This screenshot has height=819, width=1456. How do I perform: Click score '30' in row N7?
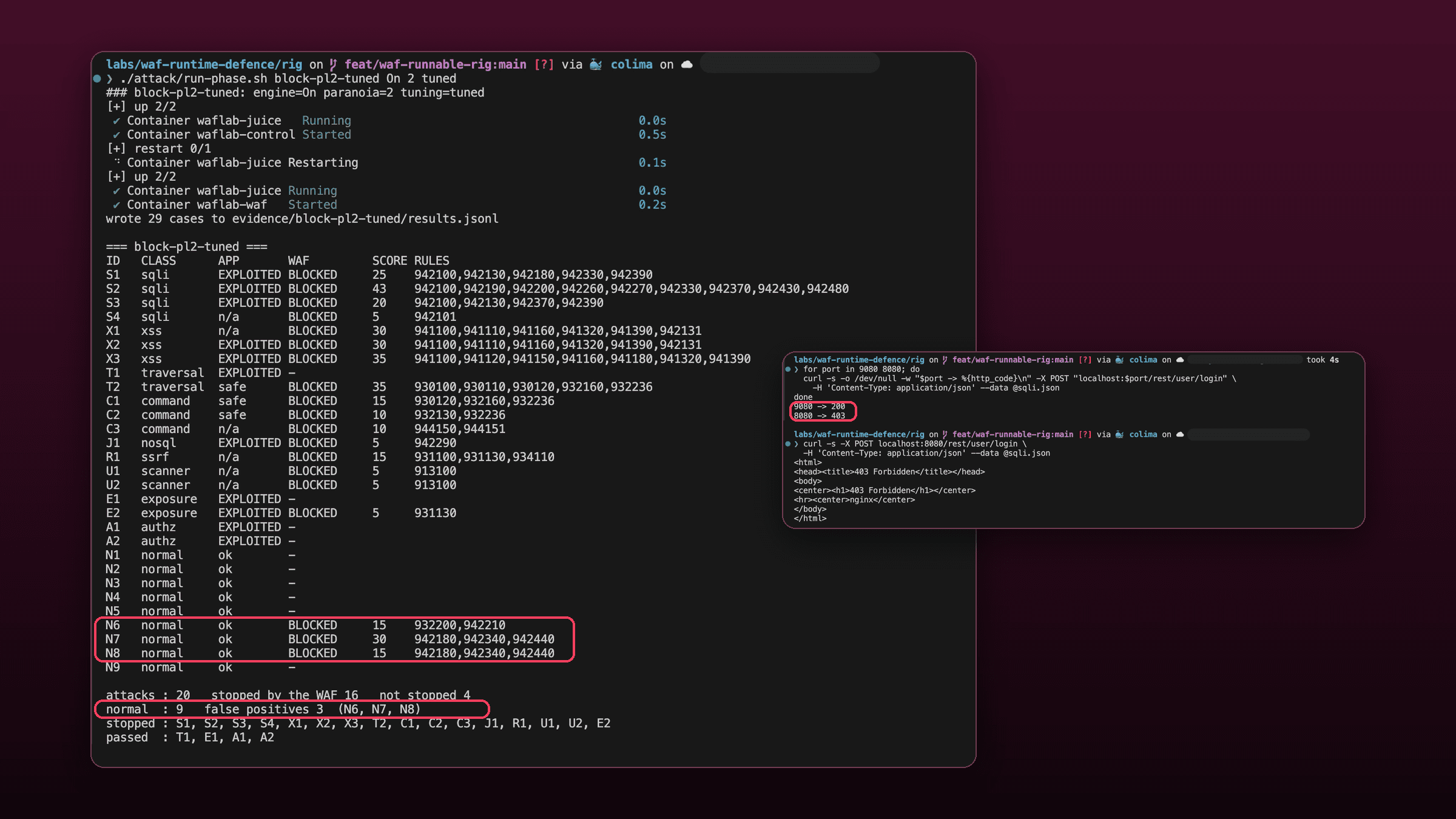click(x=379, y=639)
